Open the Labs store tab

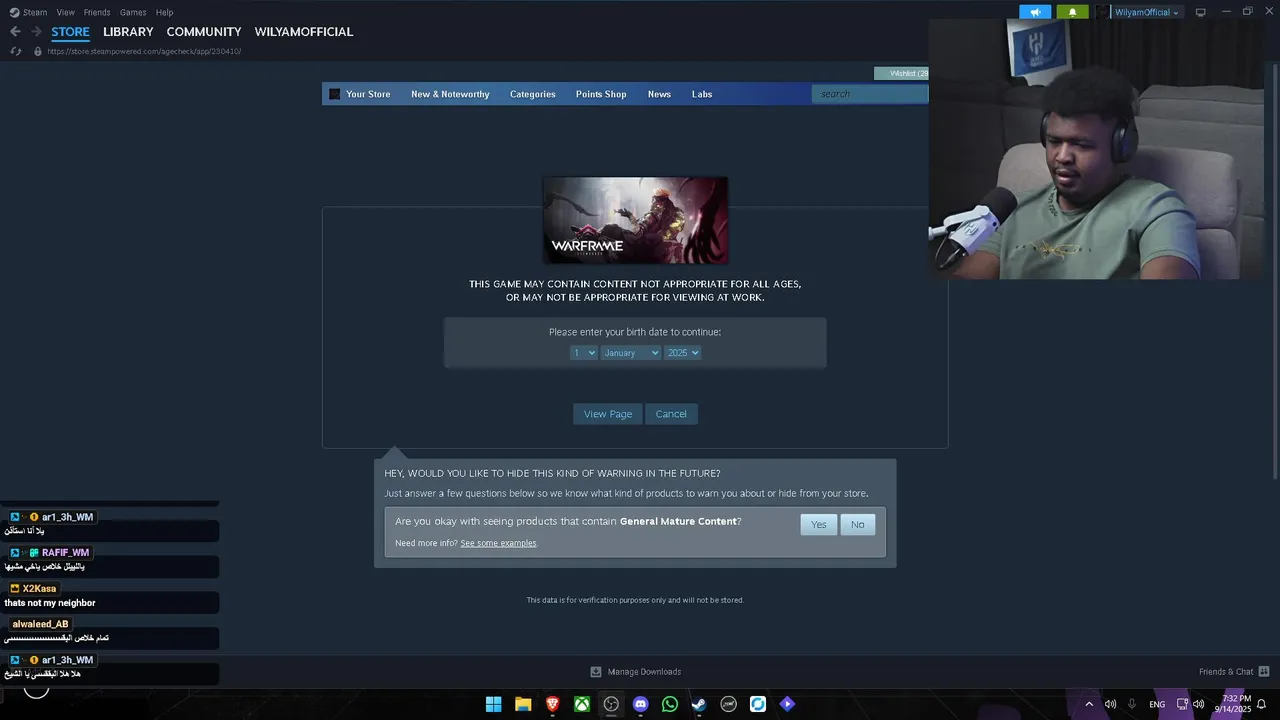tap(702, 94)
